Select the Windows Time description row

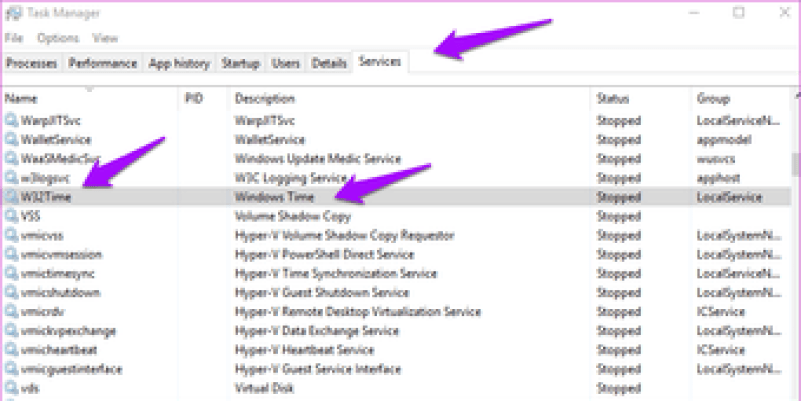[273, 197]
